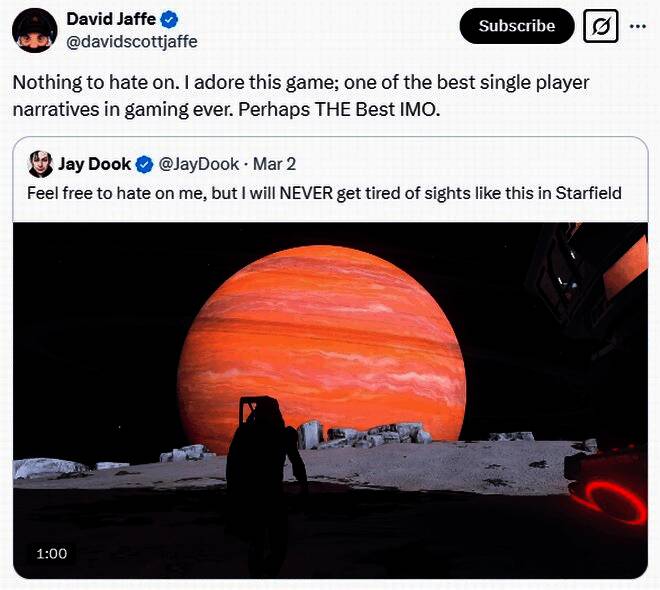Screen dimensions: 660x590
Task: Click David Jaffe's tweet text about narratives
Action: tap(301, 96)
